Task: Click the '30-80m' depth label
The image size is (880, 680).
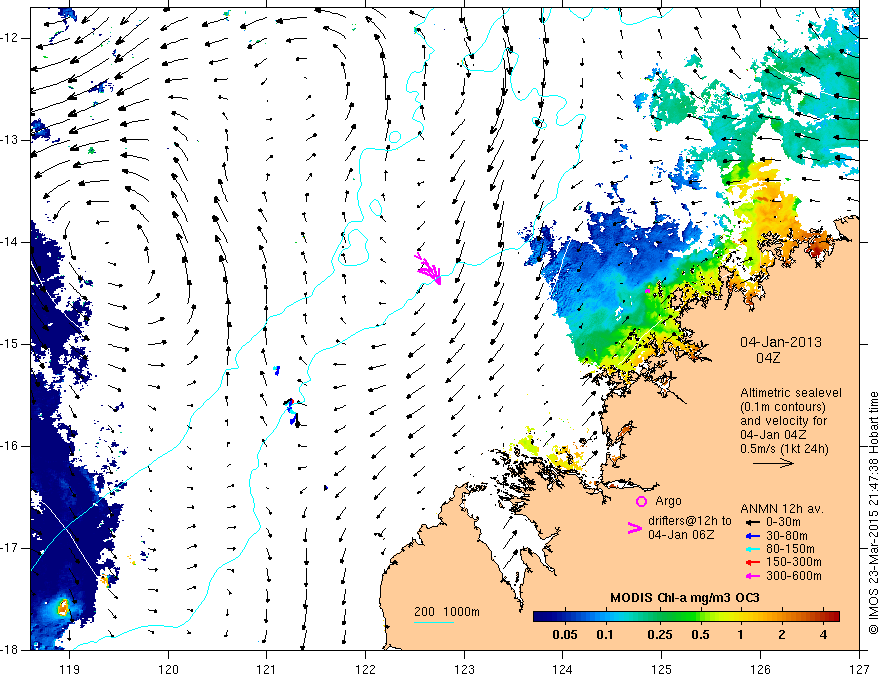Action: 786,536
